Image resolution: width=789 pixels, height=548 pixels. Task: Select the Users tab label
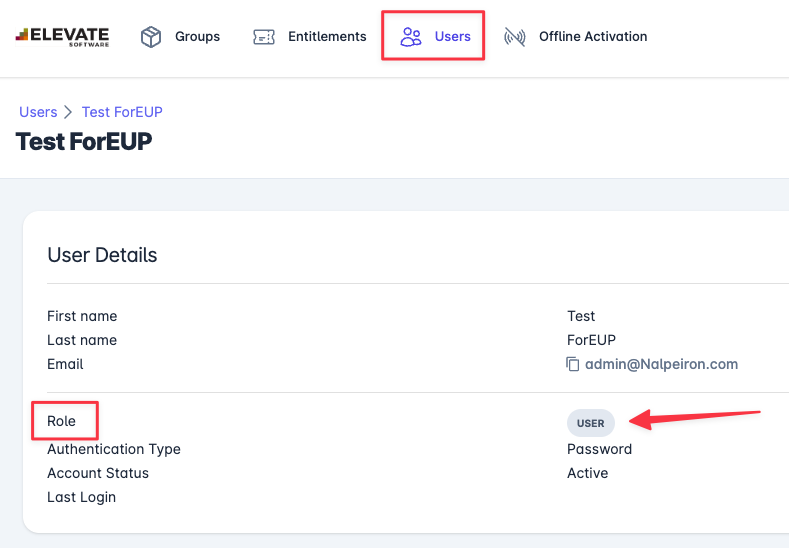452,37
